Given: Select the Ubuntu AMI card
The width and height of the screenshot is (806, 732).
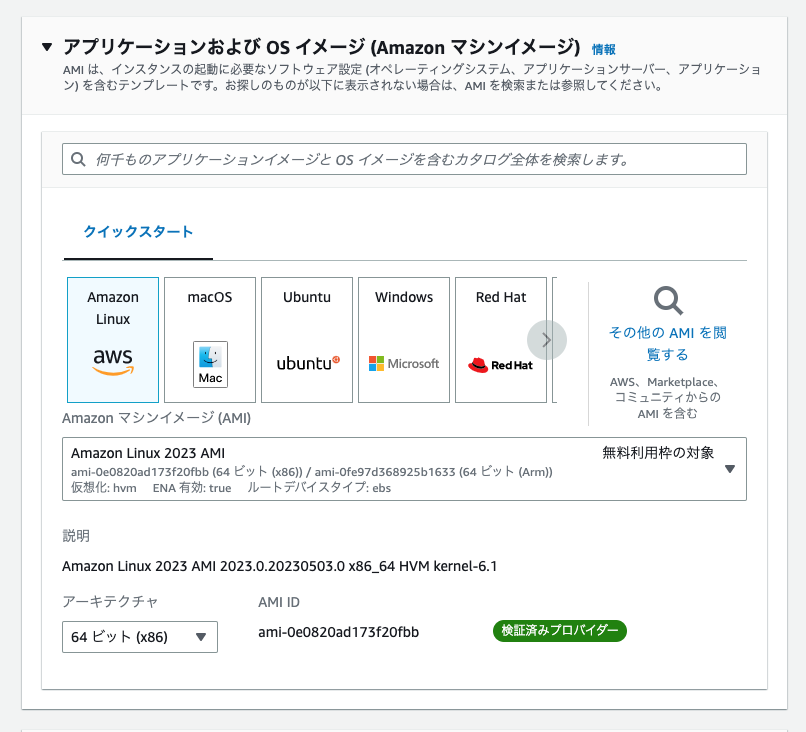Looking at the screenshot, I should (307, 340).
